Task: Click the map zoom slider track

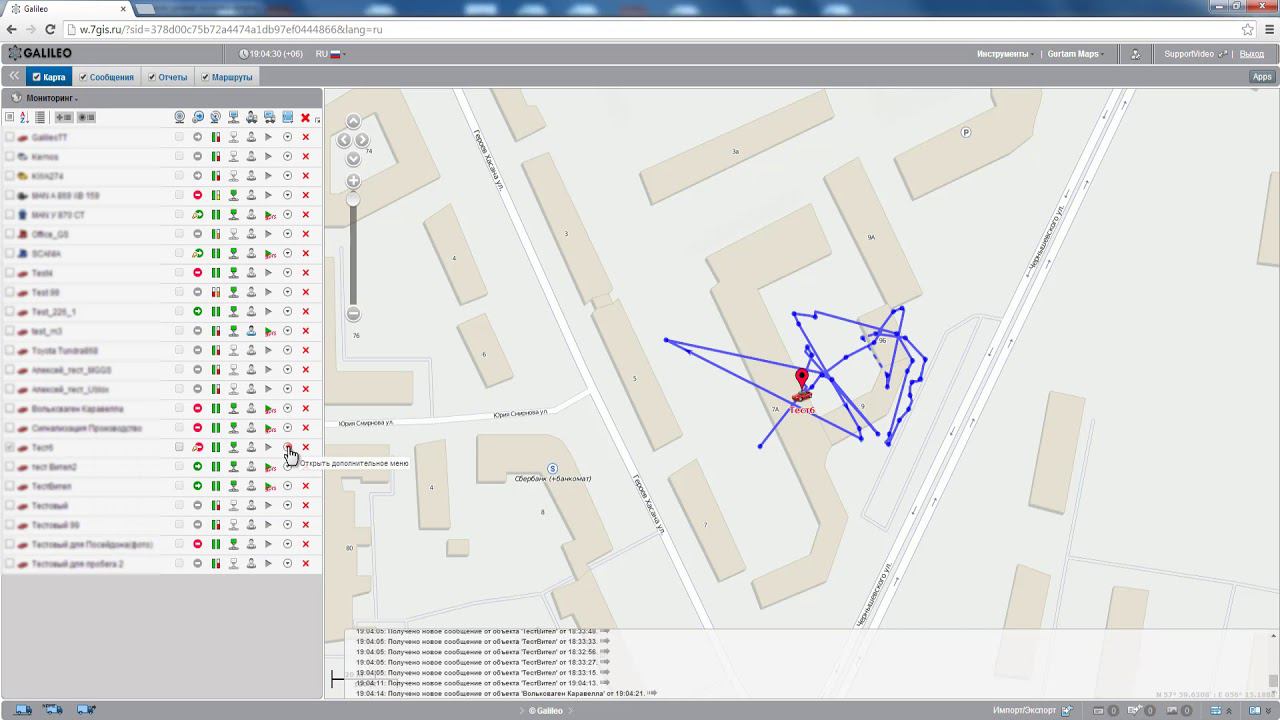Action: point(353,260)
